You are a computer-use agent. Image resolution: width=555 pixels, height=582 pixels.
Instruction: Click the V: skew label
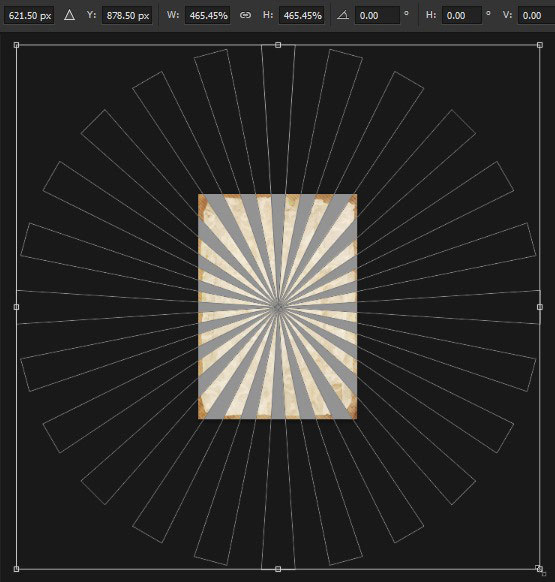pos(507,15)
